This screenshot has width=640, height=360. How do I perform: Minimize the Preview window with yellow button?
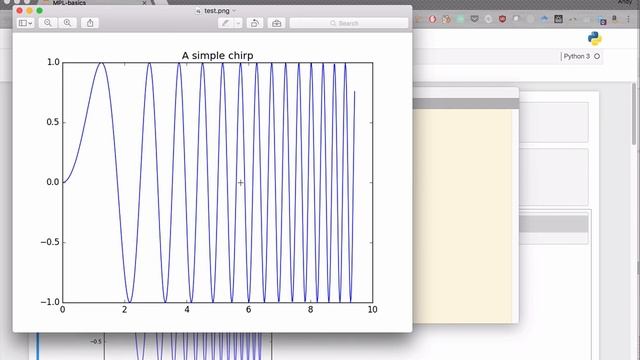point(29,11)
